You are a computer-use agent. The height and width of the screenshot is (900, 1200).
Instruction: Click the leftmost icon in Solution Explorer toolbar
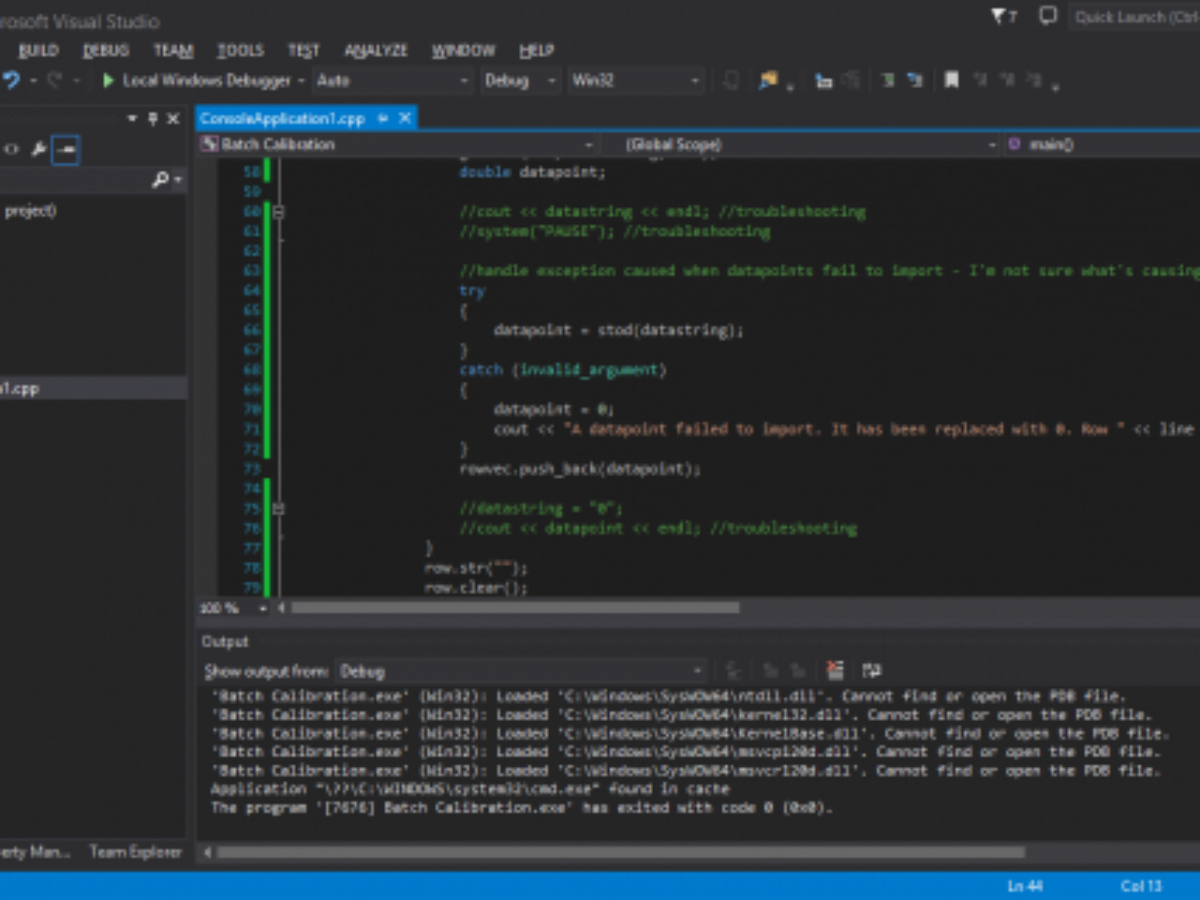click(x=11, y=150)
